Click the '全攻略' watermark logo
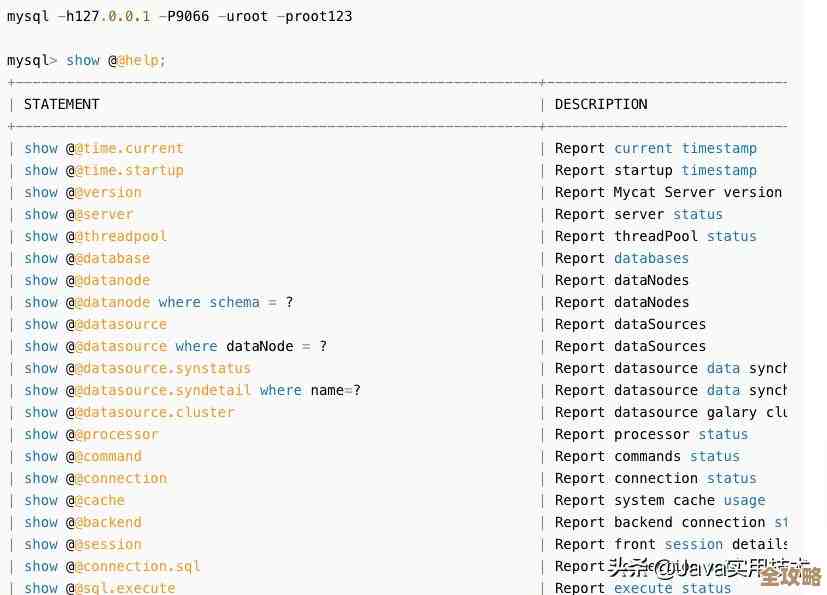This screenshot has width=827, height=595. [x=790, y=576]
